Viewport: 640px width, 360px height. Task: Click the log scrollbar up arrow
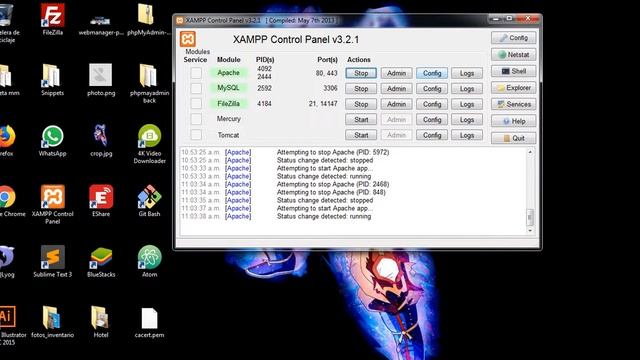coord(530,152)
